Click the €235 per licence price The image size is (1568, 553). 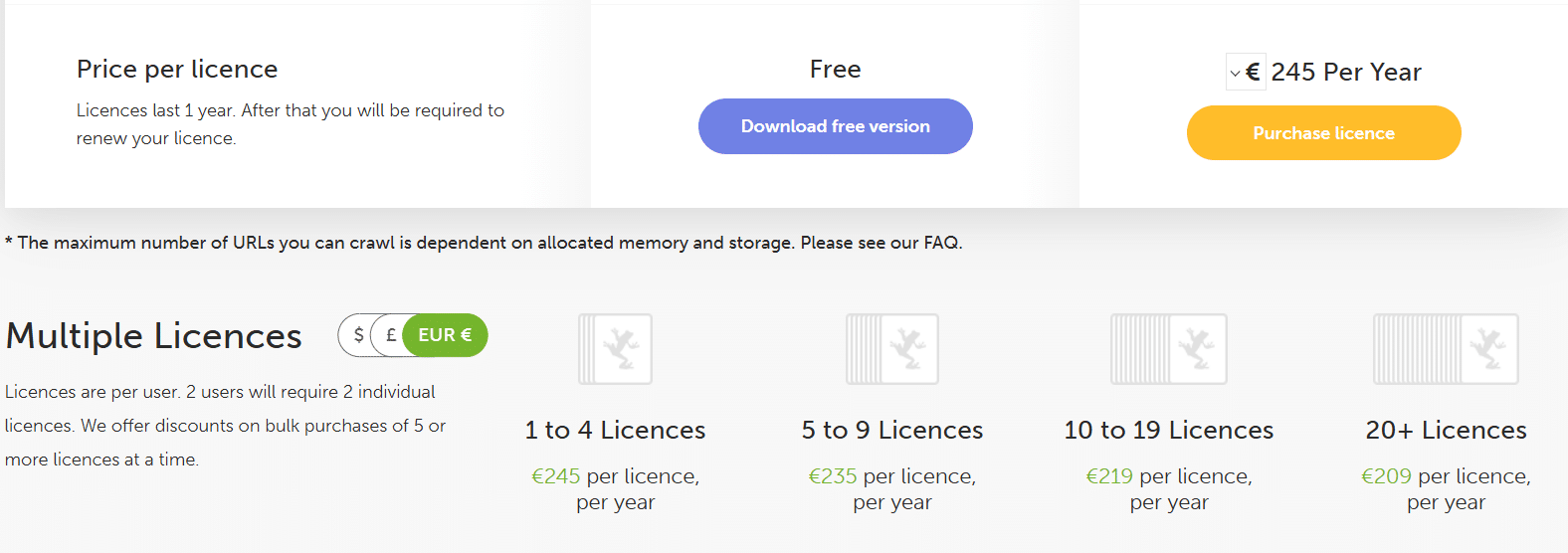(833, 476)
